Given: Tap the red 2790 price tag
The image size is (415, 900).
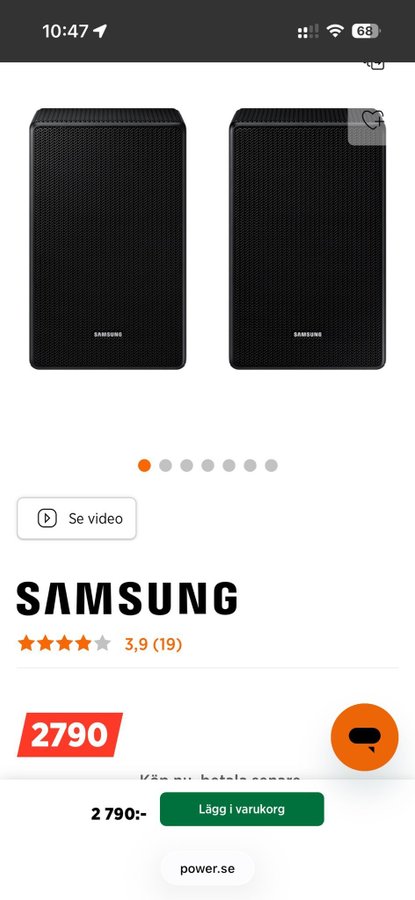Looking at the screenshot, I should 69,735.
